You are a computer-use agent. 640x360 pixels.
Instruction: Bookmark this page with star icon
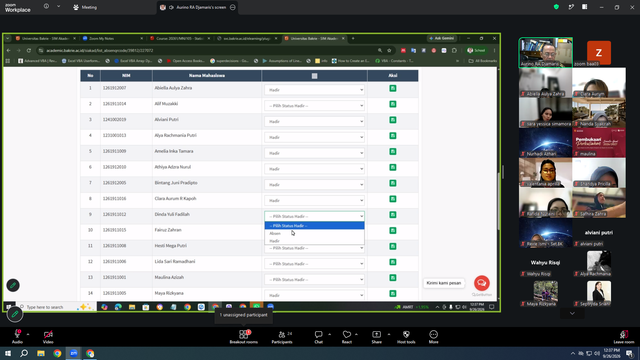click(389, 51)
